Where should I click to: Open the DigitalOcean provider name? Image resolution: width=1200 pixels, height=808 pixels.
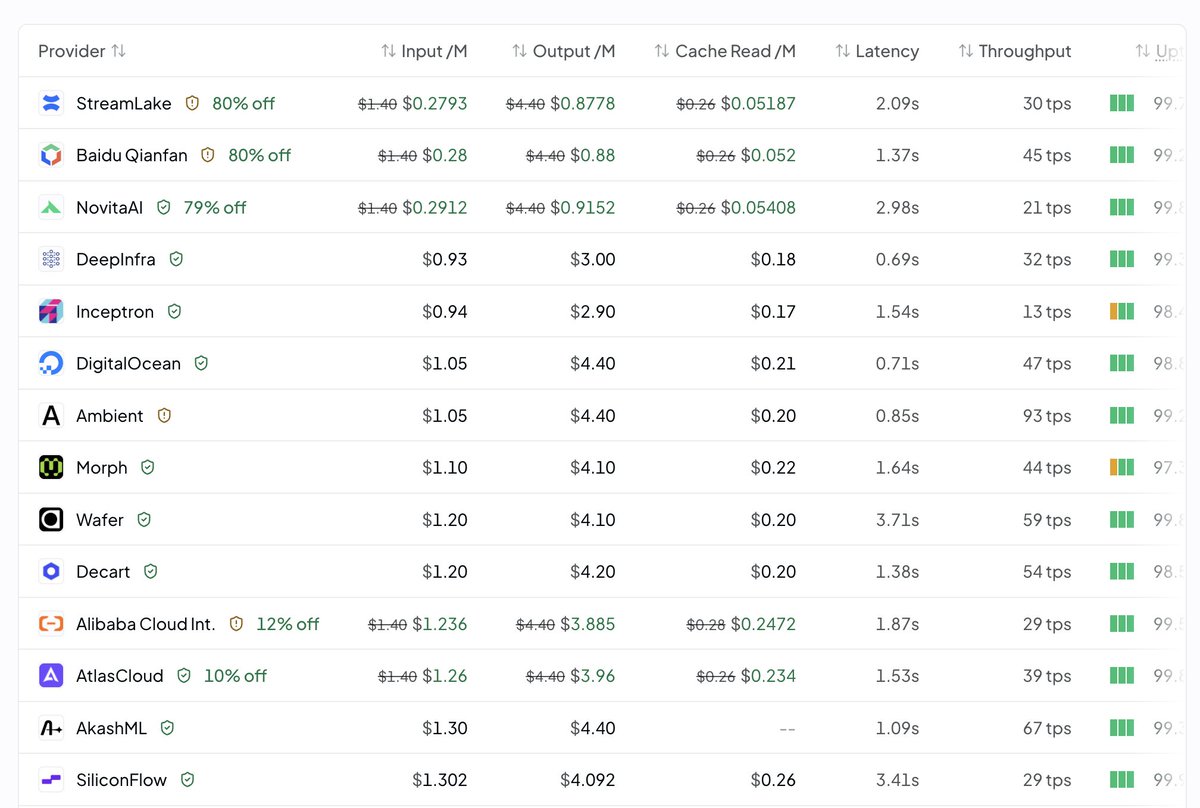pos(129,363)
